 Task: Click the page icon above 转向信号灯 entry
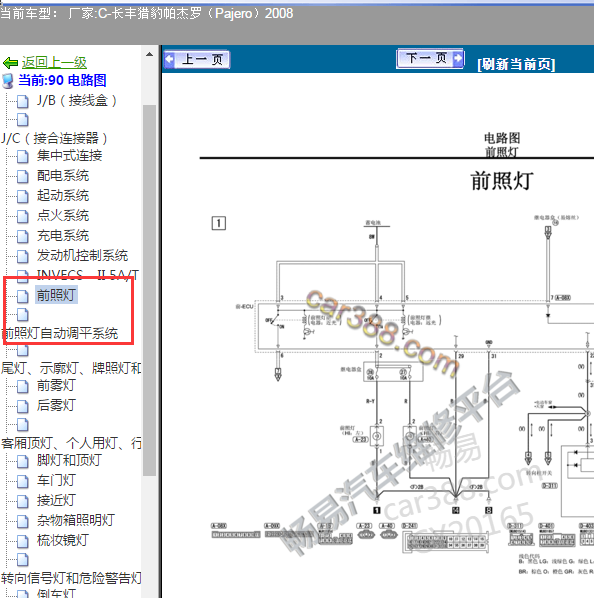[x=22, y=559]
